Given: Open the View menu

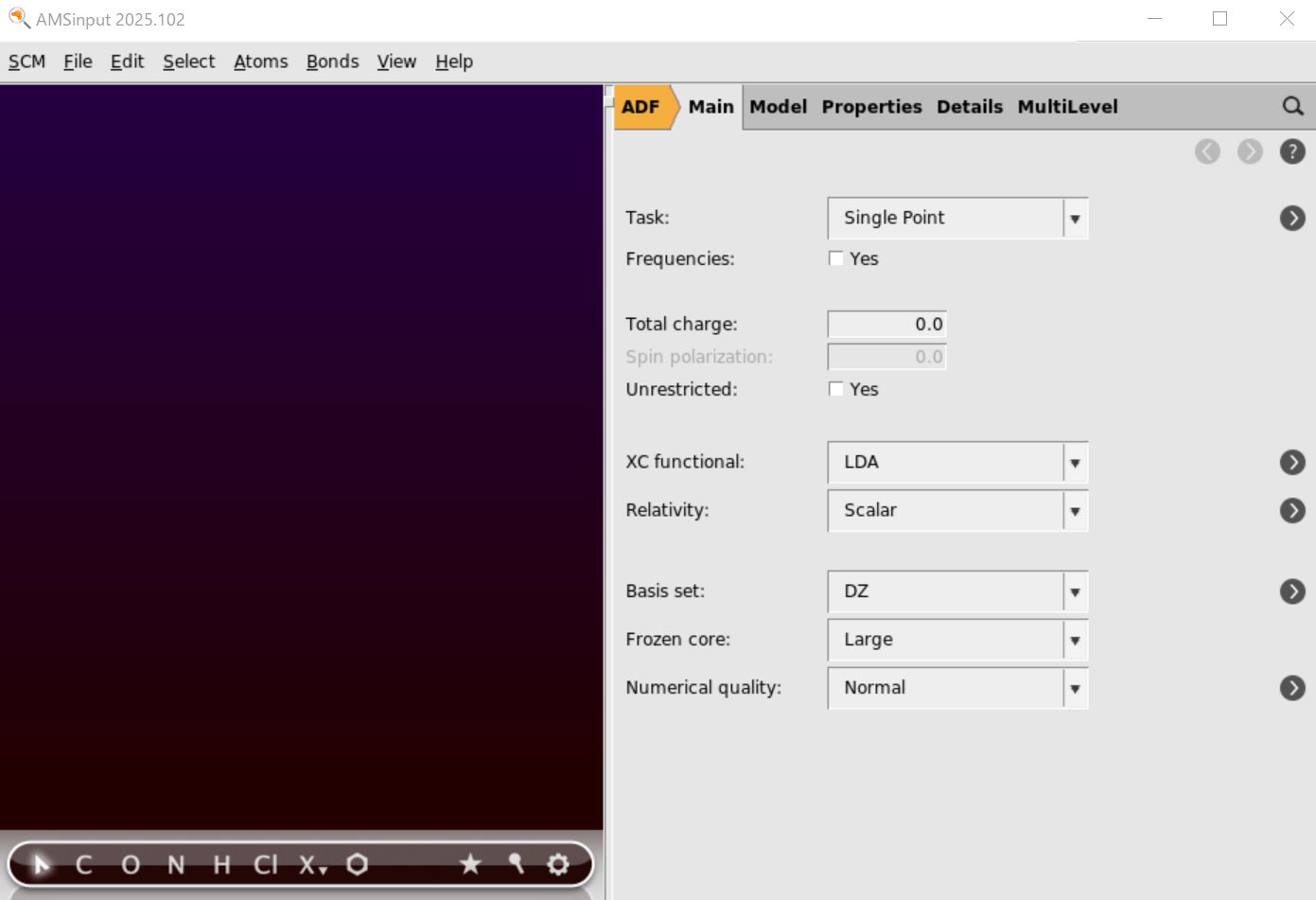Looking at the screenshot, I should click(396, 62).
